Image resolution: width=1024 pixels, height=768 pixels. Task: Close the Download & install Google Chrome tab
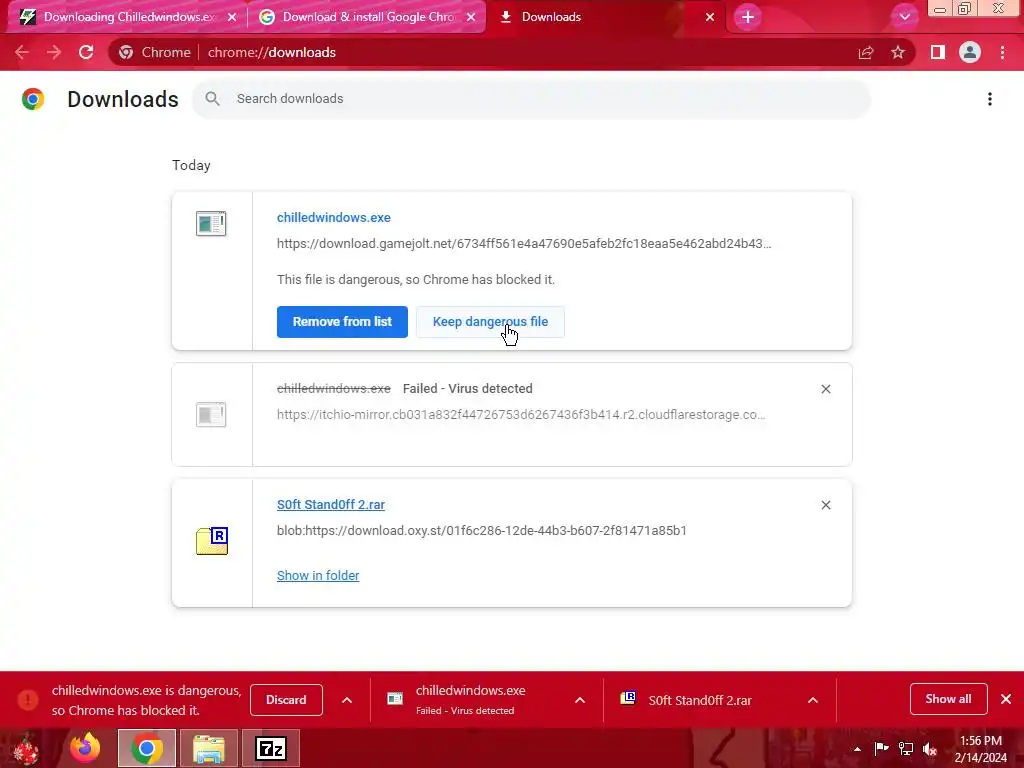click(x=471, y=17)
